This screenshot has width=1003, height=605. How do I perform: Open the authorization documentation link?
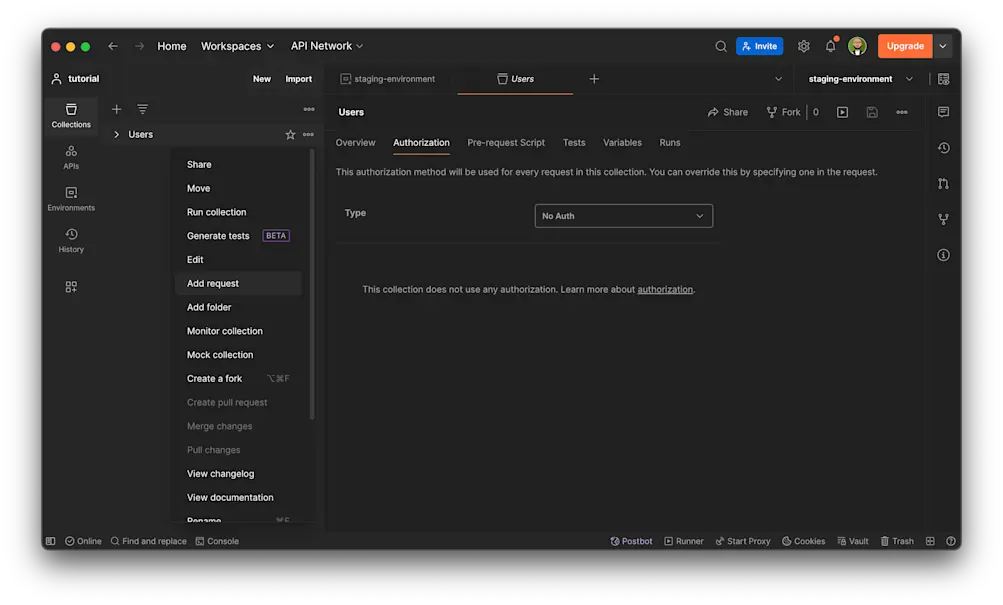(666, 289)
